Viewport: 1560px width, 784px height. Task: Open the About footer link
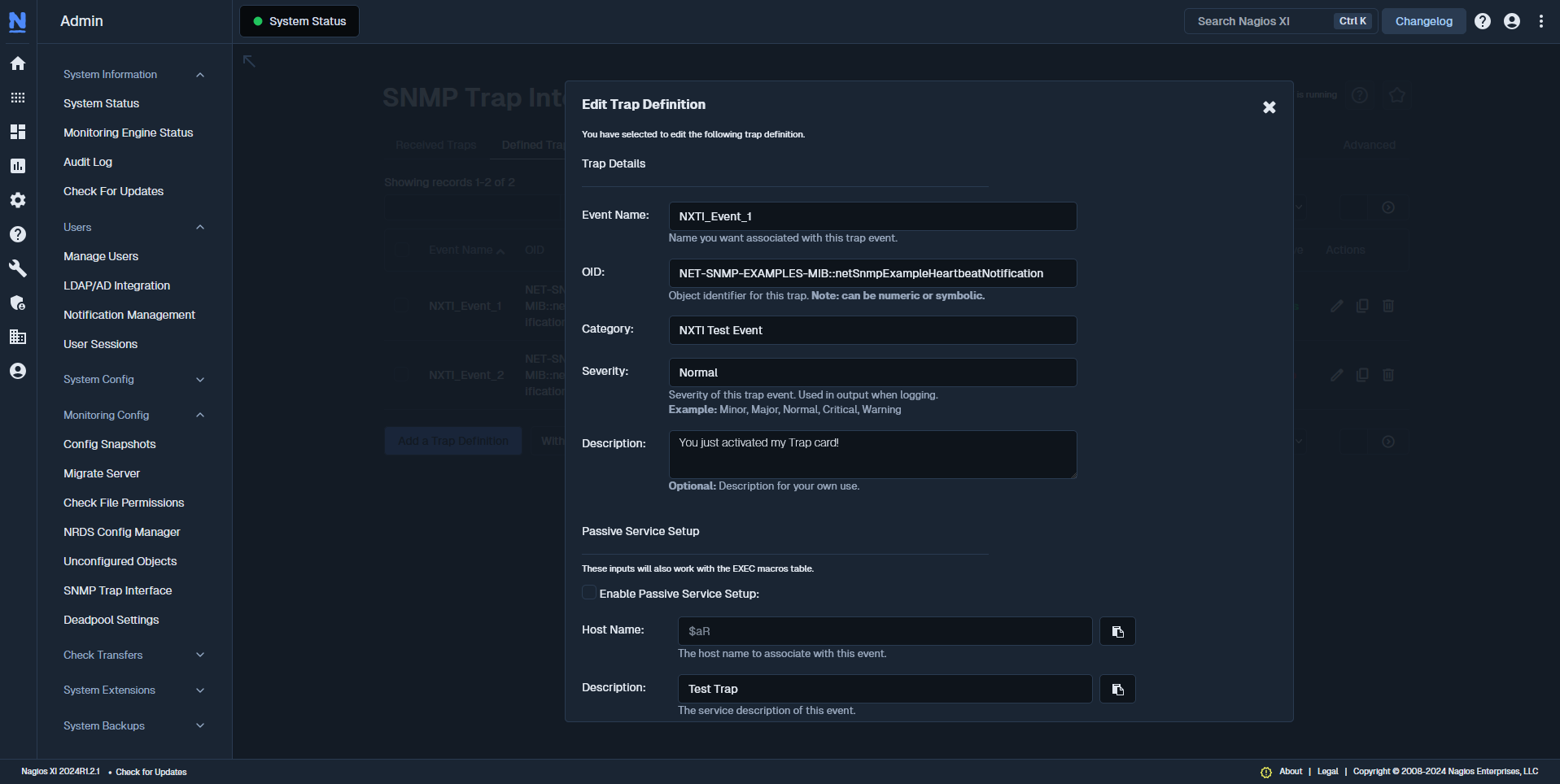1291,771
